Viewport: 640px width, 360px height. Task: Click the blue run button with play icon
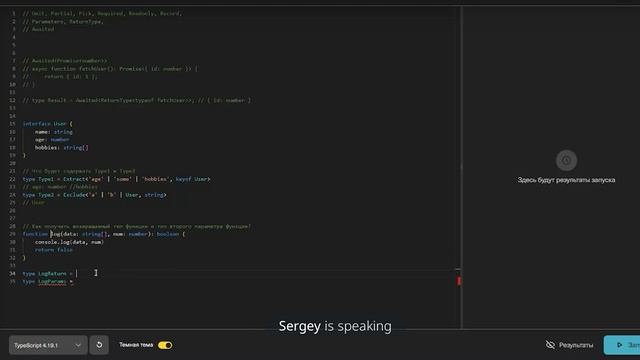(x=622, y=345)
